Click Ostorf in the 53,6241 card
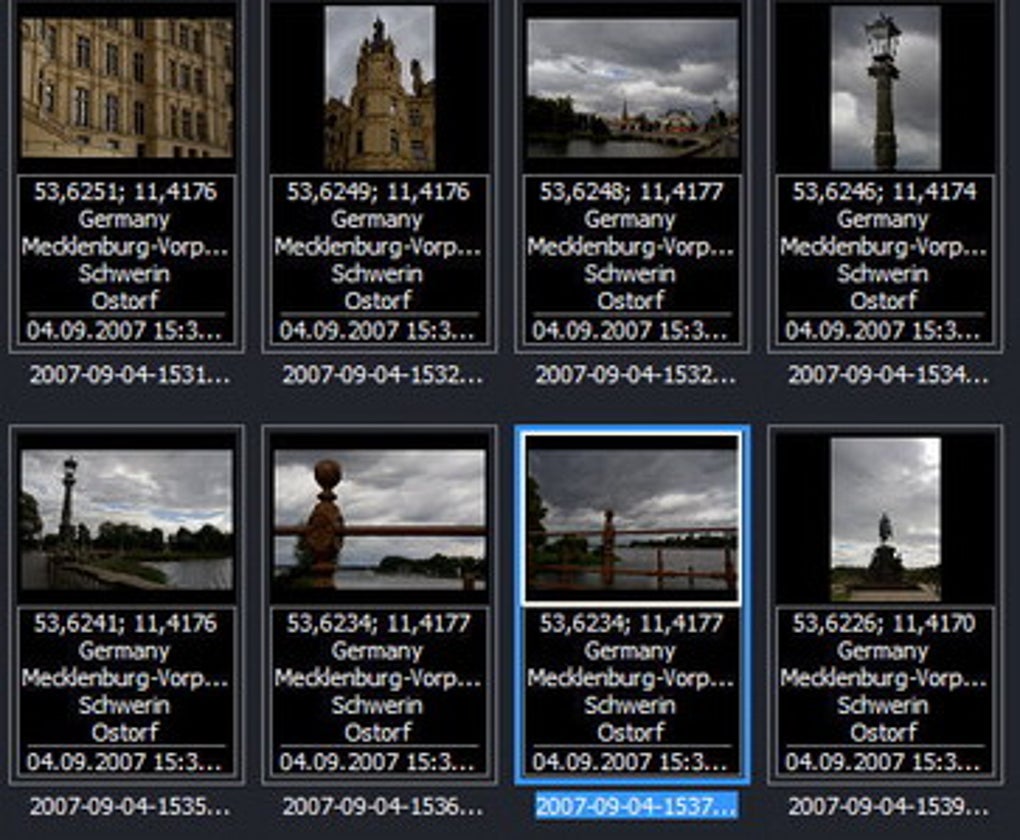The width and height of the screenshot is (1020, 840). [125, 733]
